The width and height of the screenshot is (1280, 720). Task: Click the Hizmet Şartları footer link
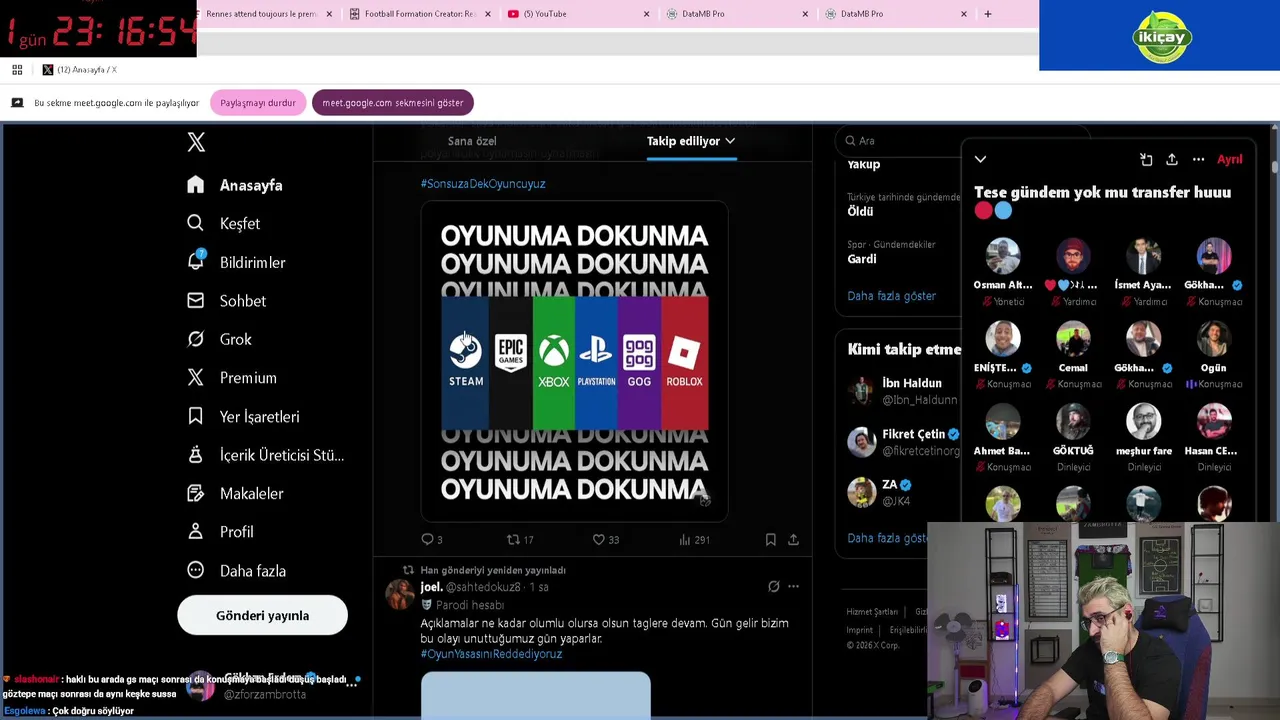(x=872, y=612)
